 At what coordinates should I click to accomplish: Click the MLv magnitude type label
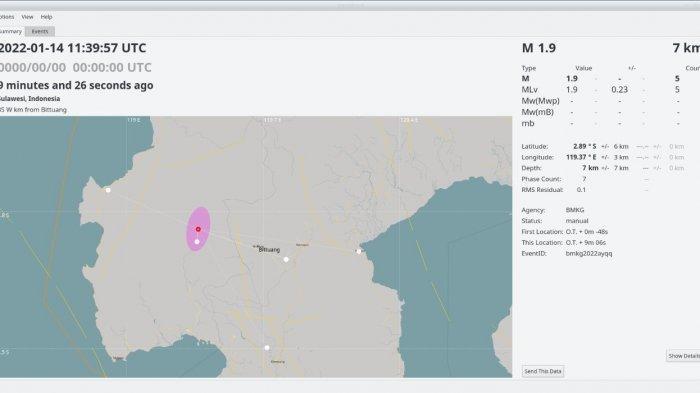pos(529,90)
